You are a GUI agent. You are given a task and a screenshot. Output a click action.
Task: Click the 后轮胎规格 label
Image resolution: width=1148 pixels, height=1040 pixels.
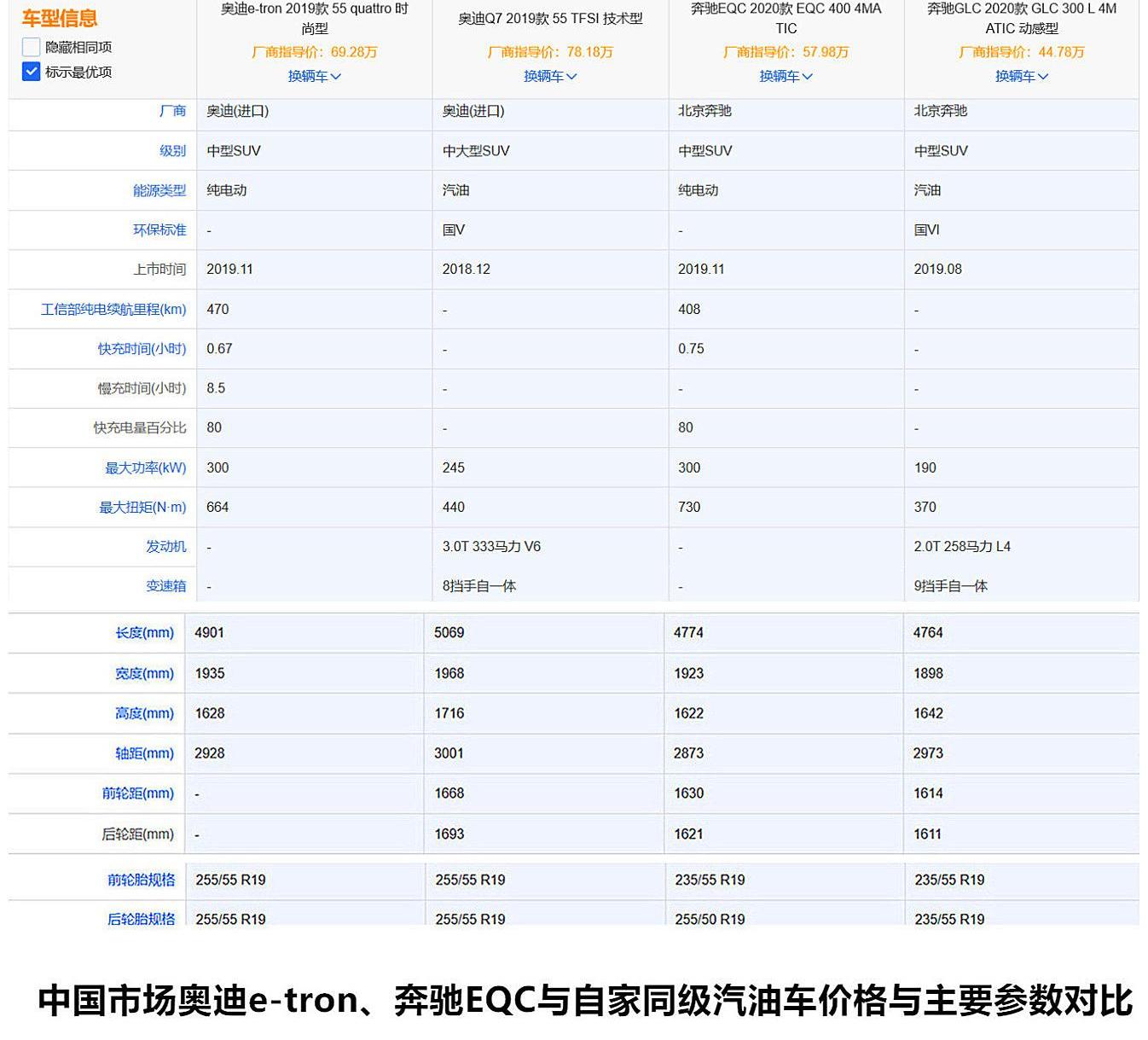click(x=141, y=918)
